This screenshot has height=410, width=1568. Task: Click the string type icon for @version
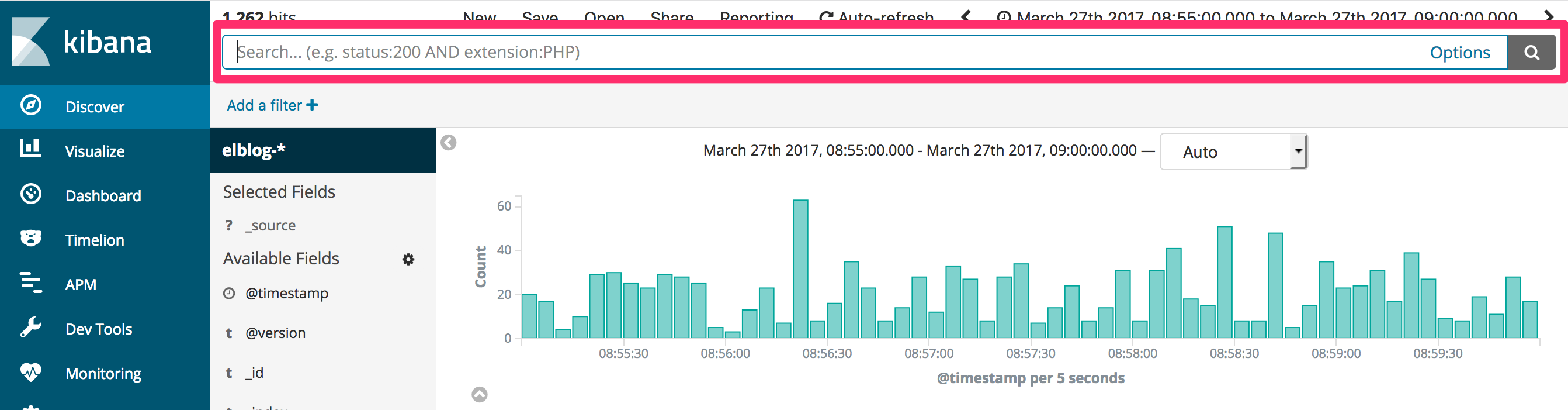[229, 333]
